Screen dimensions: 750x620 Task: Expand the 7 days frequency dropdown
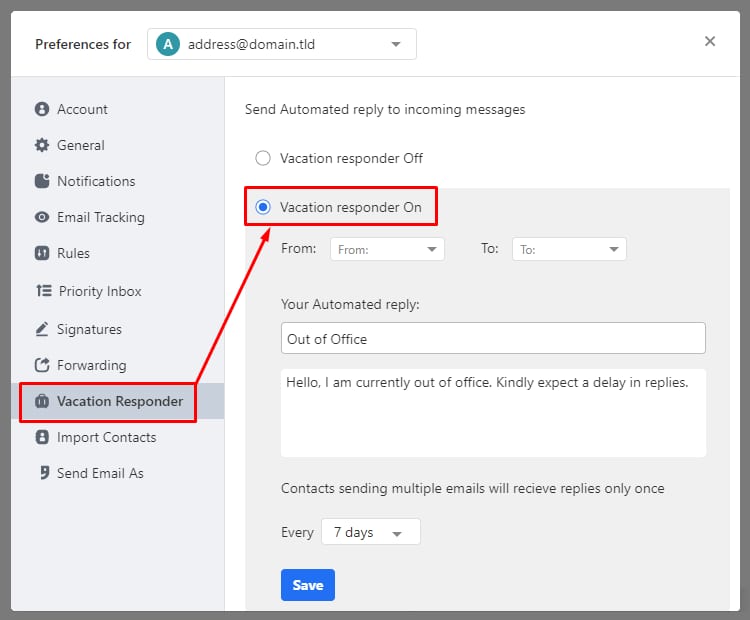[x=370, y=532]
